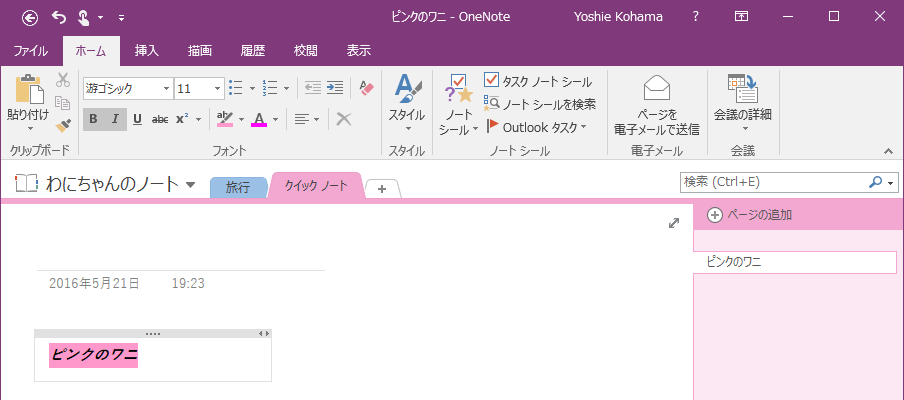Expand the subscript/superscript options arrow
Screen dimensions: 904x400
click(199, 119)
